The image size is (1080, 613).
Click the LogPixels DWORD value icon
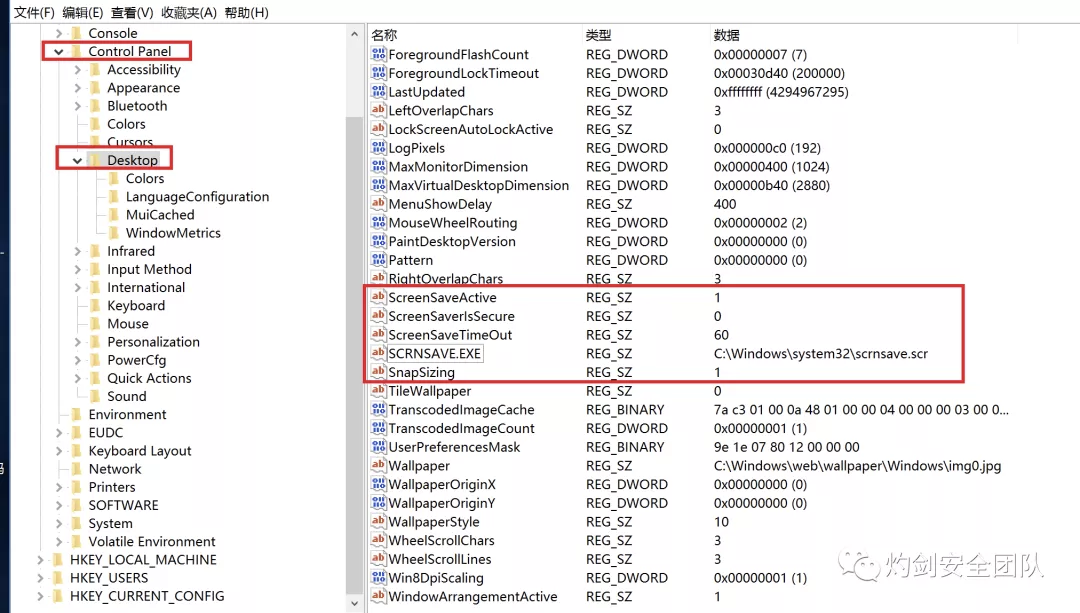click(378, 147)
